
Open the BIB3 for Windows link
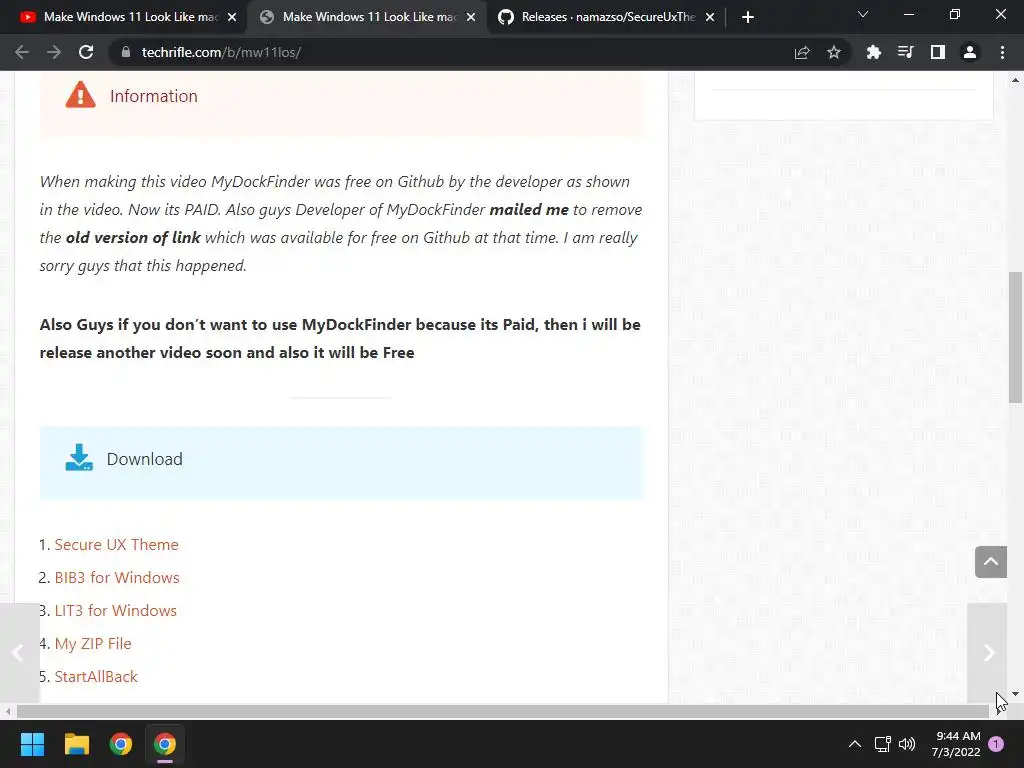117,577
